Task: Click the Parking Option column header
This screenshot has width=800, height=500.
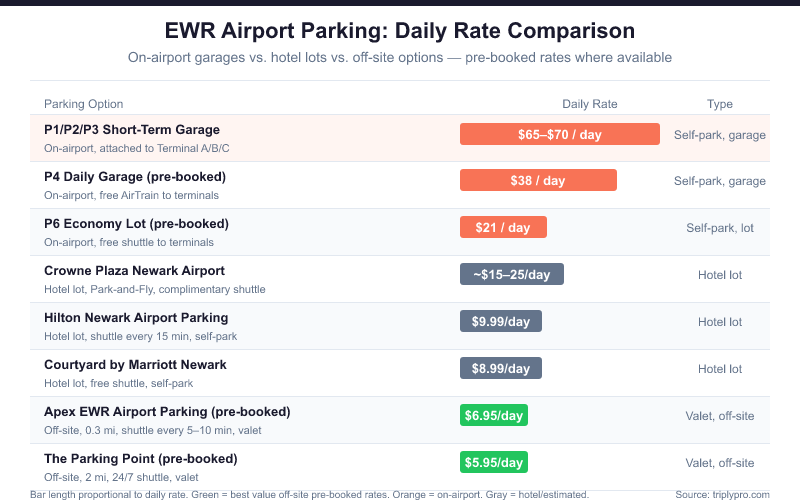Action: 84,104
